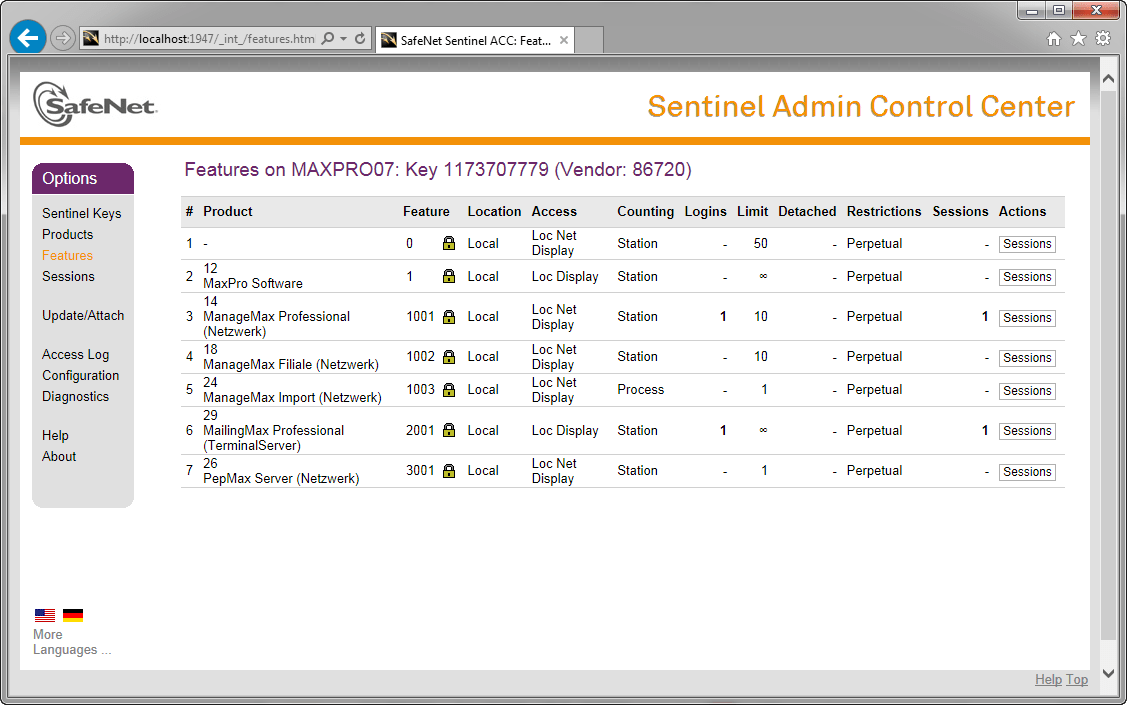Click PepMax Server (Netzwerk) product text
Viewport: 1127px width, 705px height.
(281, 478)
